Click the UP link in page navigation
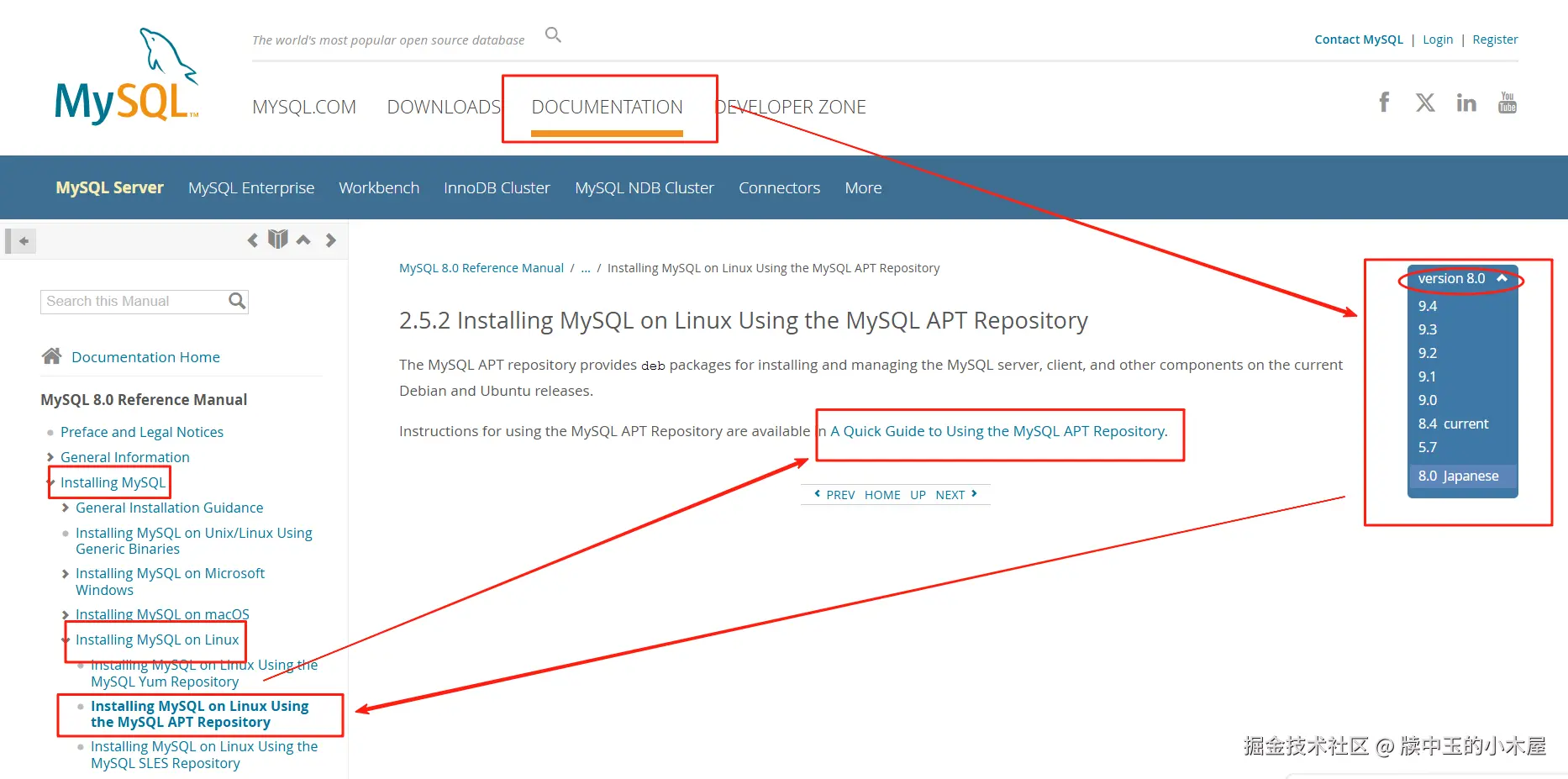 (918, 495)
